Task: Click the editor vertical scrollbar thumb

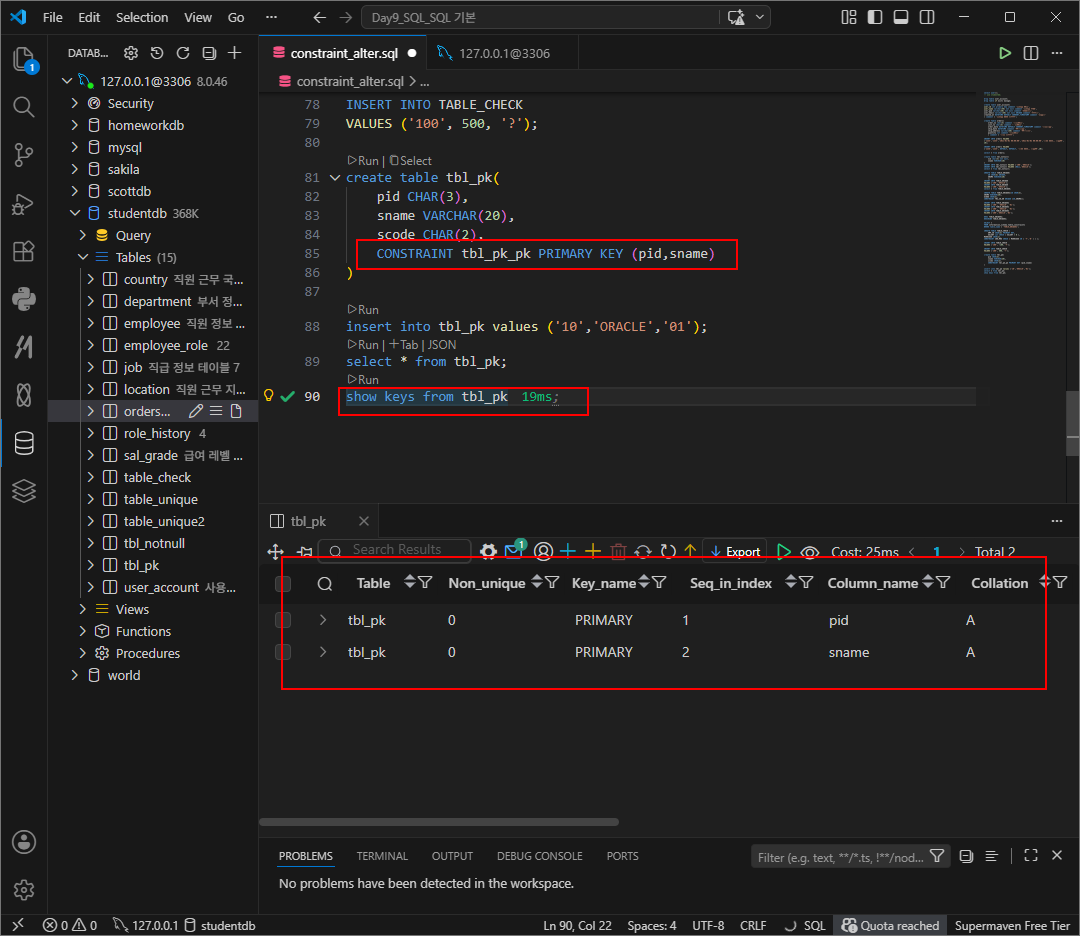Action: click(x=1072, y=423)
